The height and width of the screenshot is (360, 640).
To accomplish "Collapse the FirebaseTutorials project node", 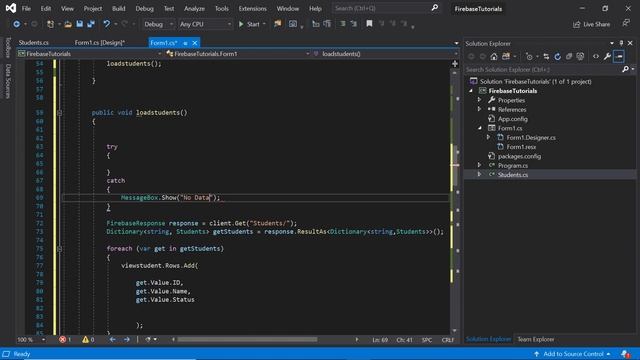I will [471, 91].
